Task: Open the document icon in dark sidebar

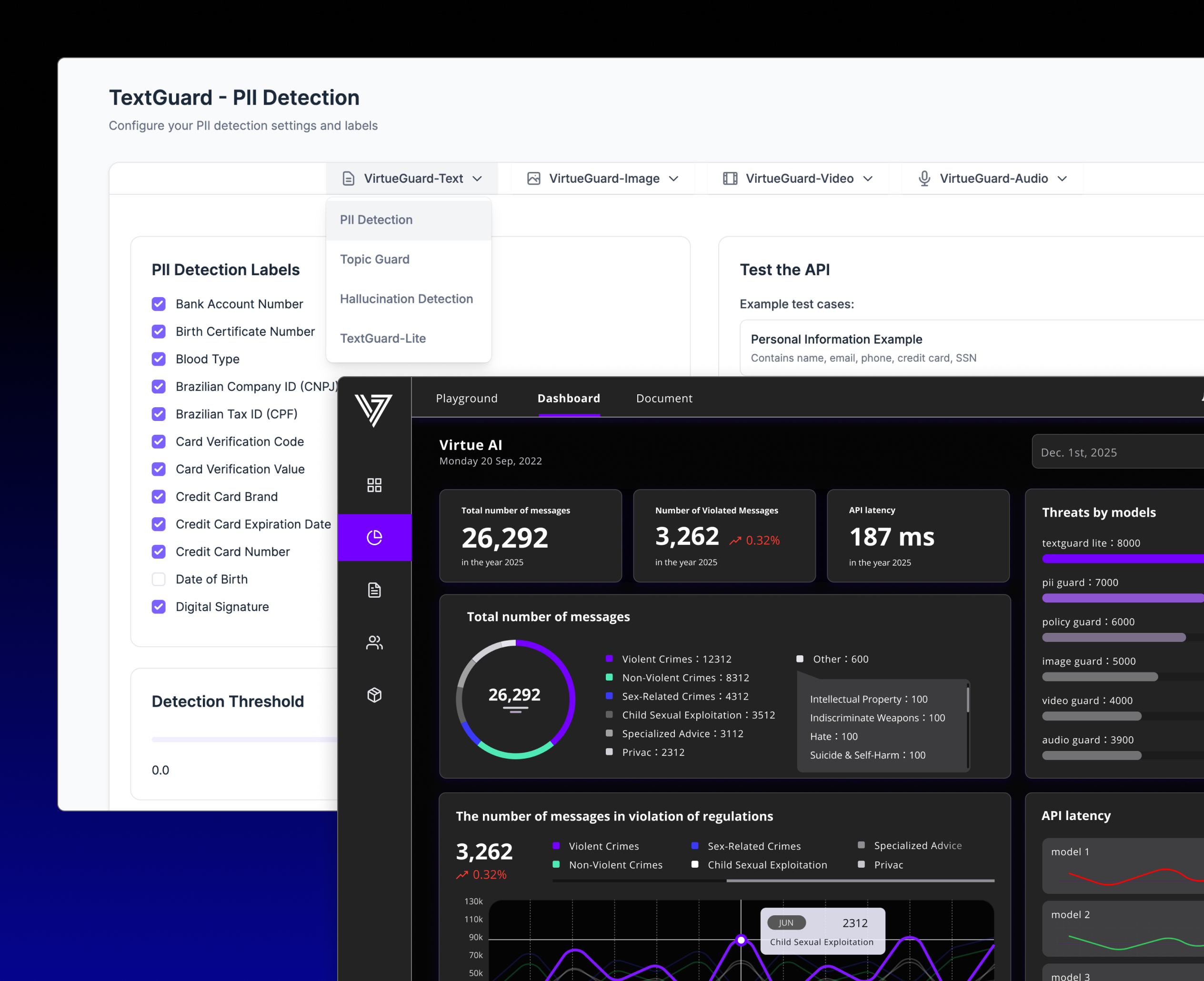Action: click(374, 590)
